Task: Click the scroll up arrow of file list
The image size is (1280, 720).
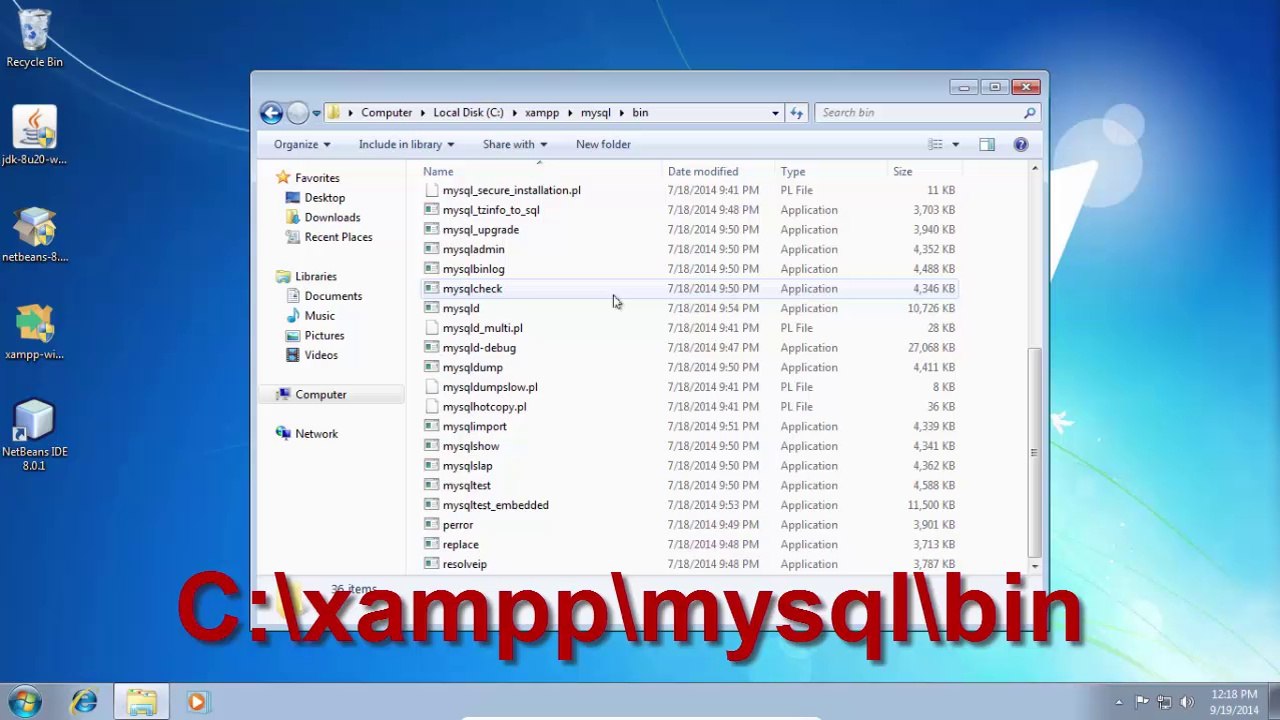Action: (1034, 170)
